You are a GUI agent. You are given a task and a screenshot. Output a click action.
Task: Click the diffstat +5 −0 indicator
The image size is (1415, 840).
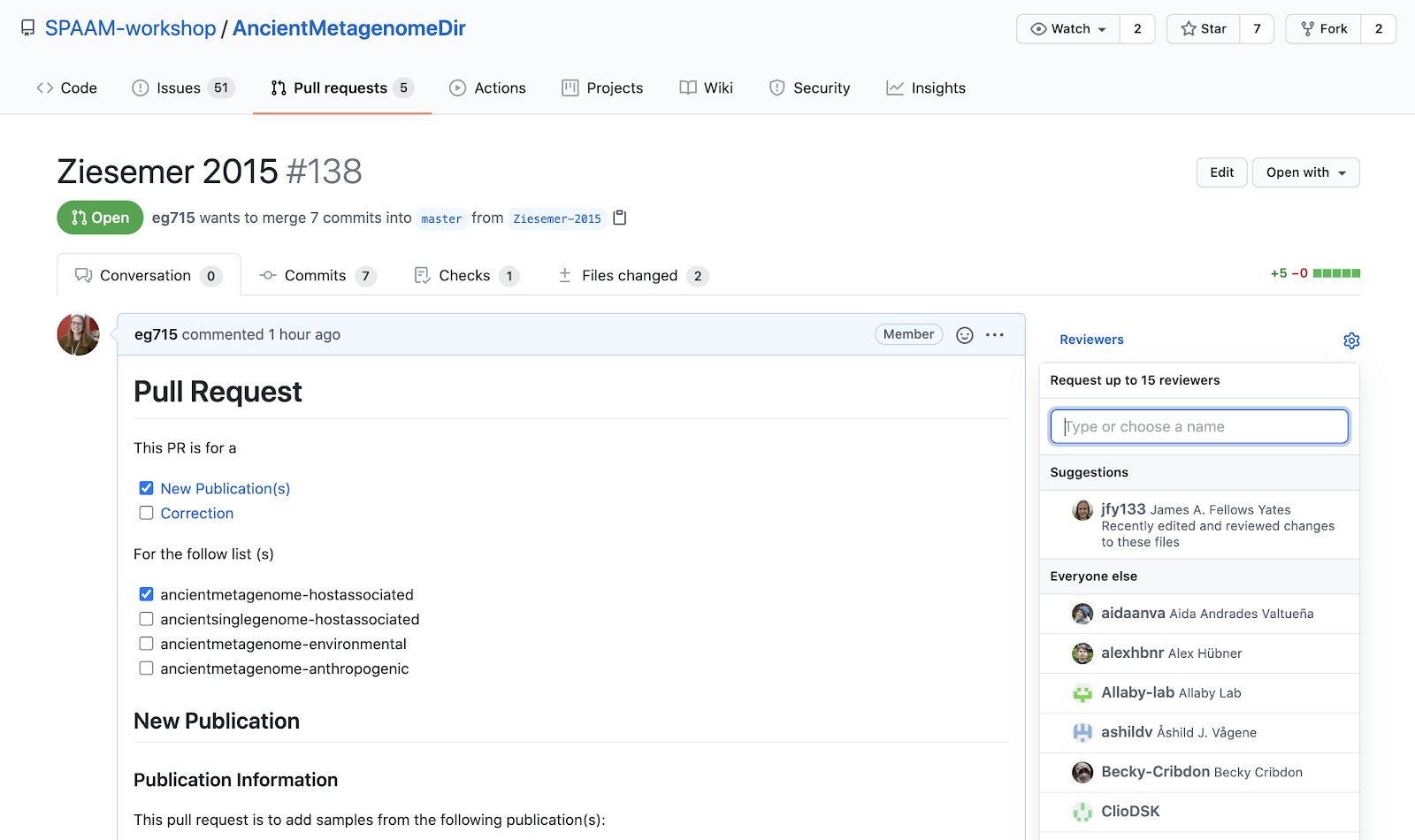(1315, 273)
